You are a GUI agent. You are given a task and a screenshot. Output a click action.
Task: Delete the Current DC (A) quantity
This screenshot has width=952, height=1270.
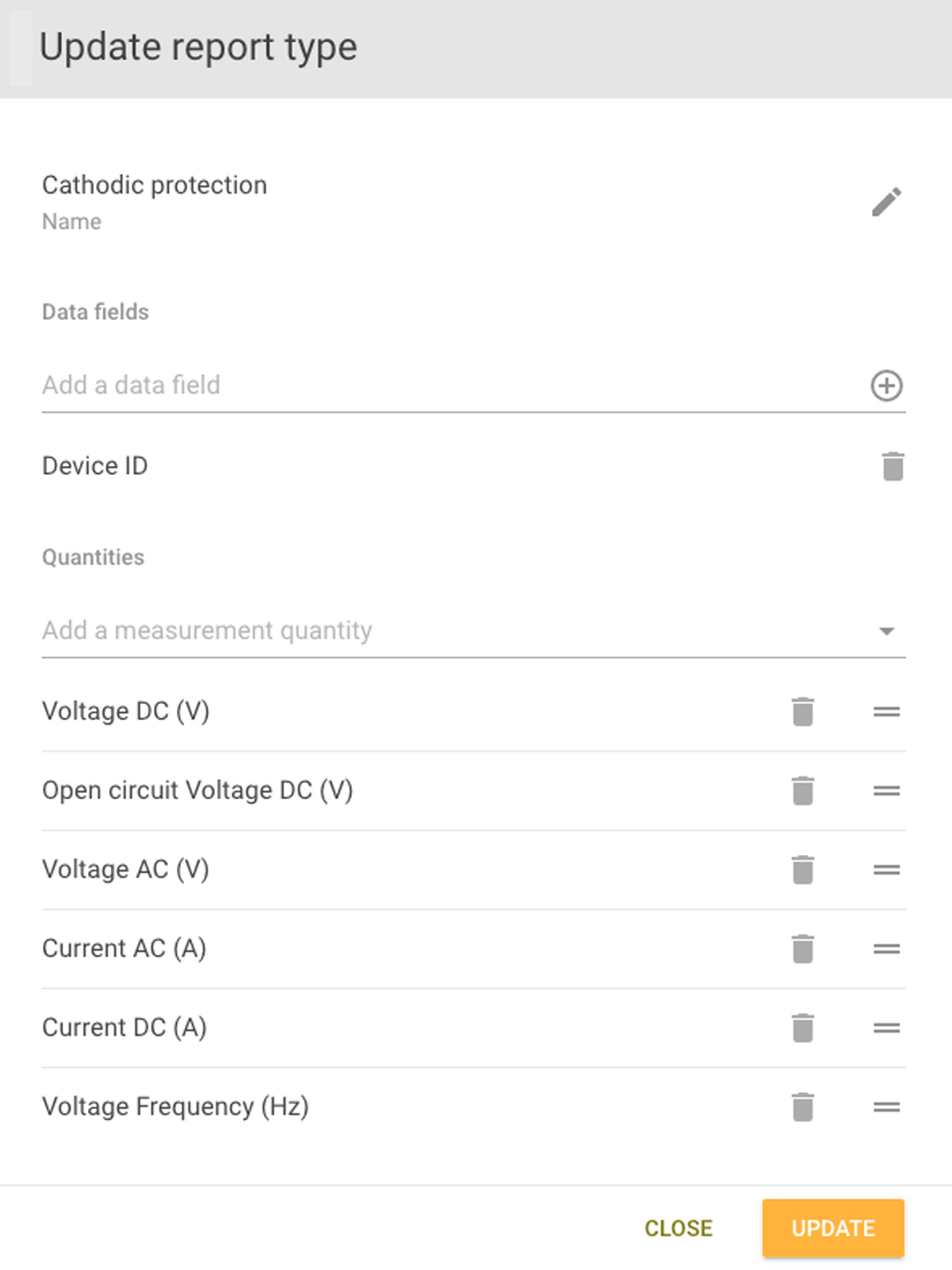(x=803, y=1028)
